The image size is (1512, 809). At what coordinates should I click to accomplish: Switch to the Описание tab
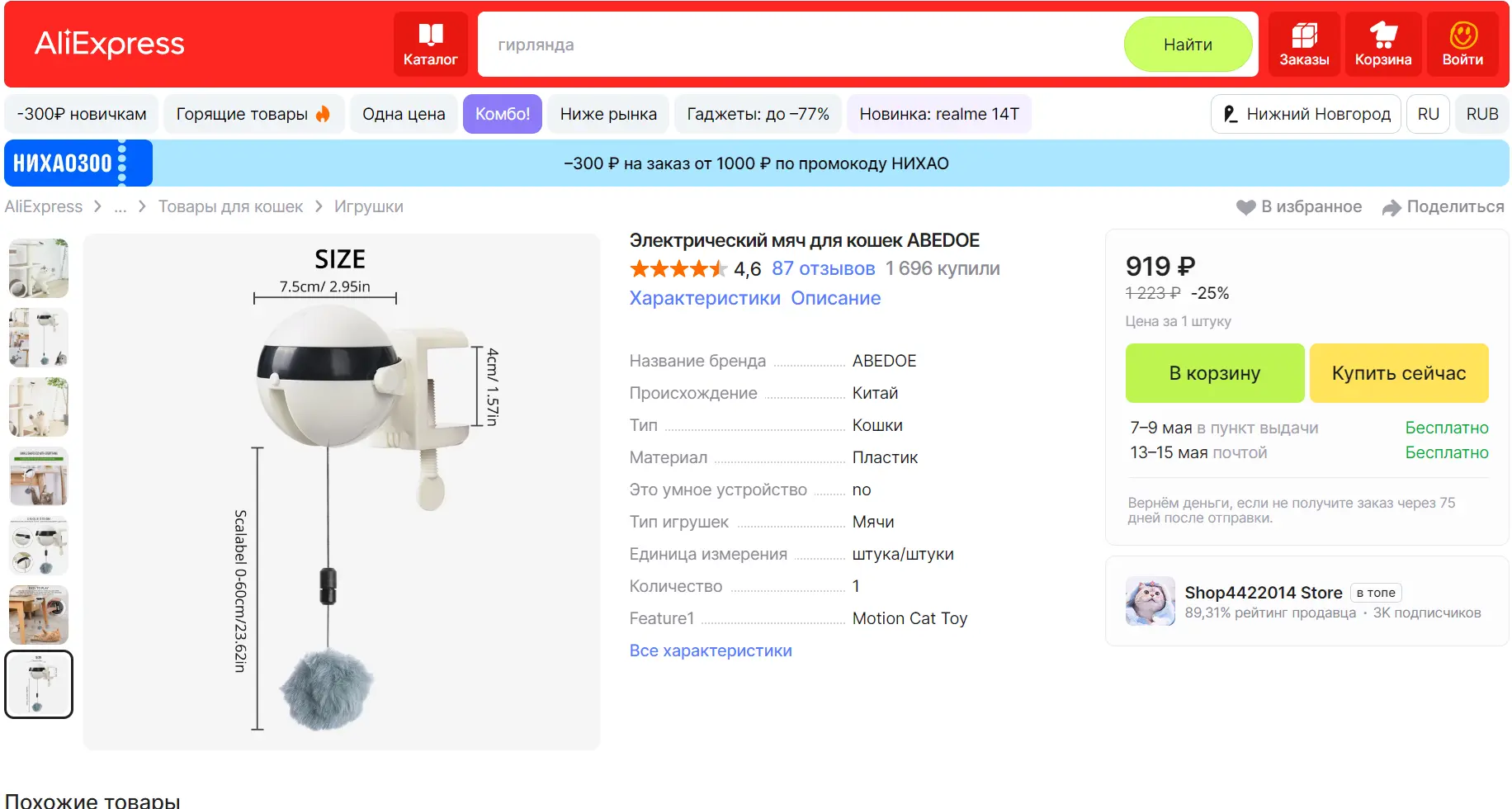click(x=835, y=298)
